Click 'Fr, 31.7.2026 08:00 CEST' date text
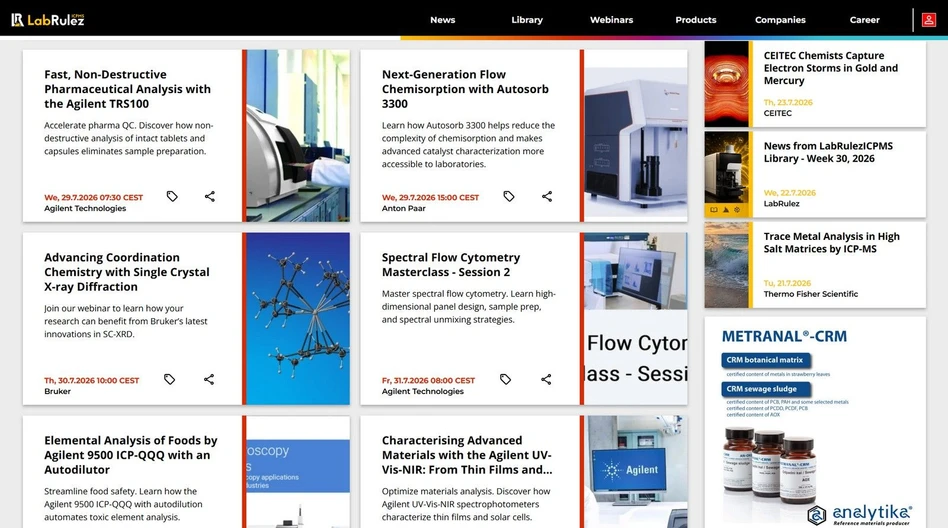Screen dimensions: 948x528 (429, 380)
